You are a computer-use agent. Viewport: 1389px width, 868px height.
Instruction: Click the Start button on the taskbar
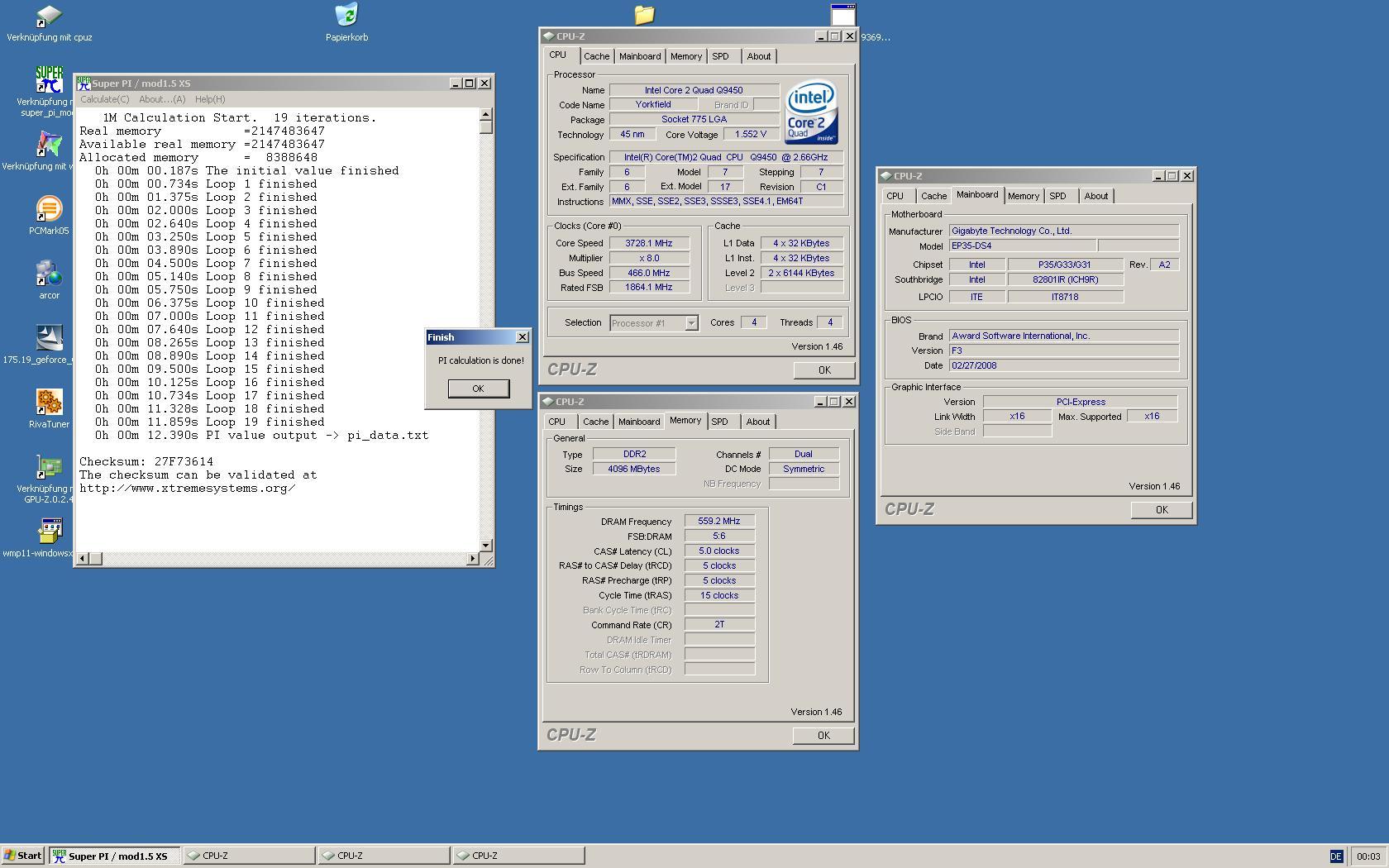[x=23, y=856]
